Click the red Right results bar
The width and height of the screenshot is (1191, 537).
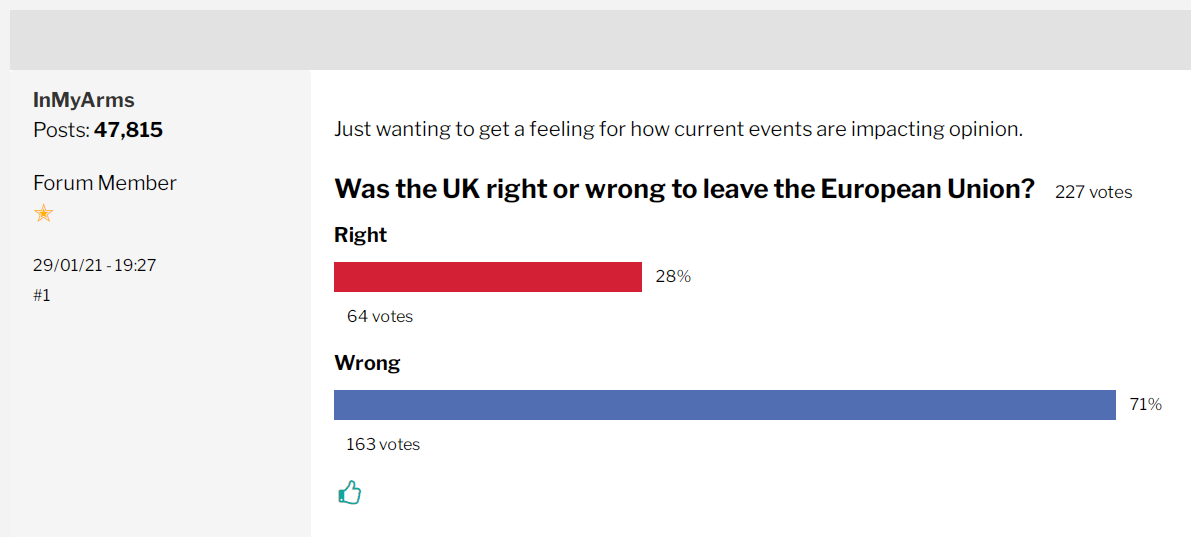coord(488,276)
